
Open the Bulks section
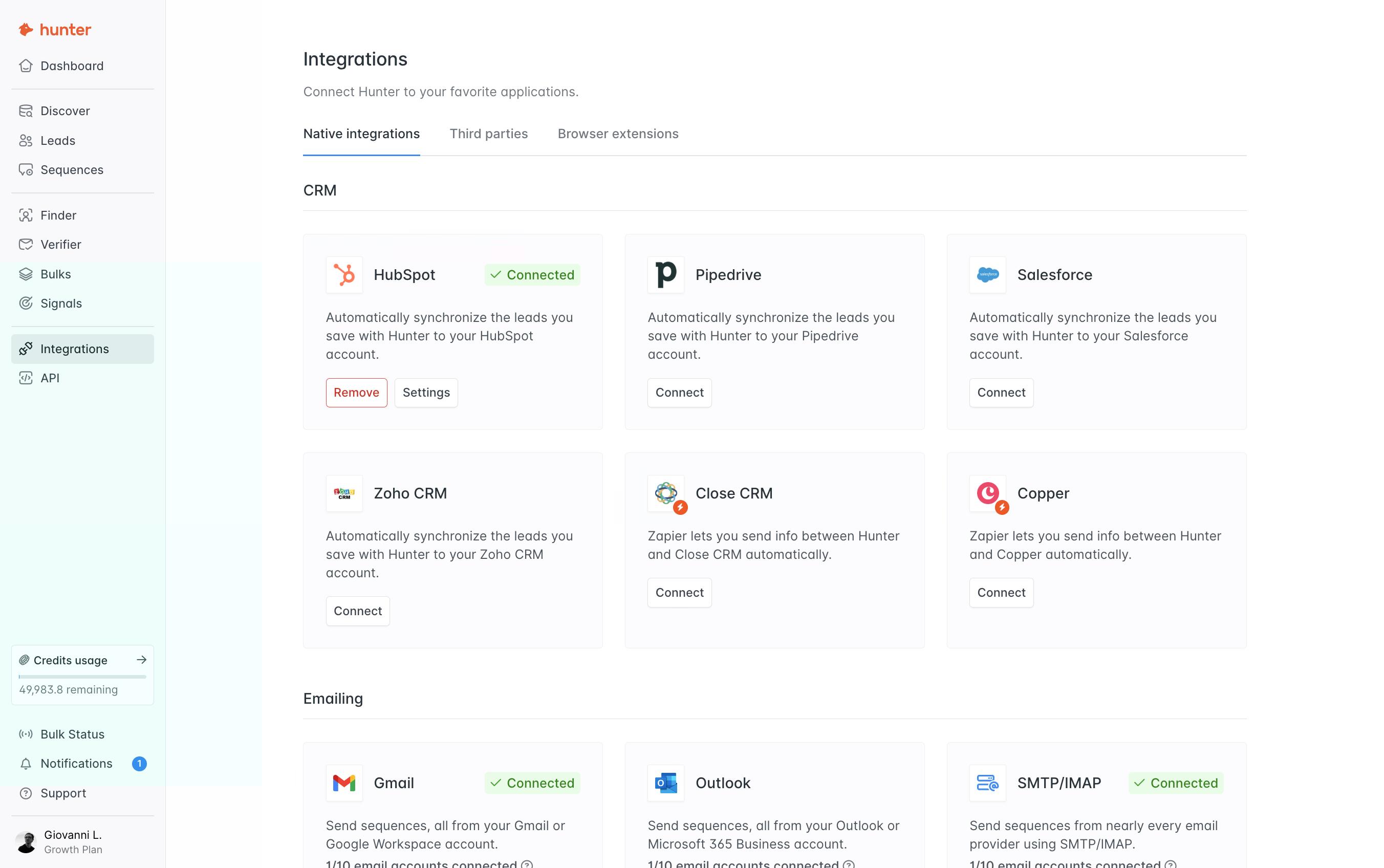point(56,274)
